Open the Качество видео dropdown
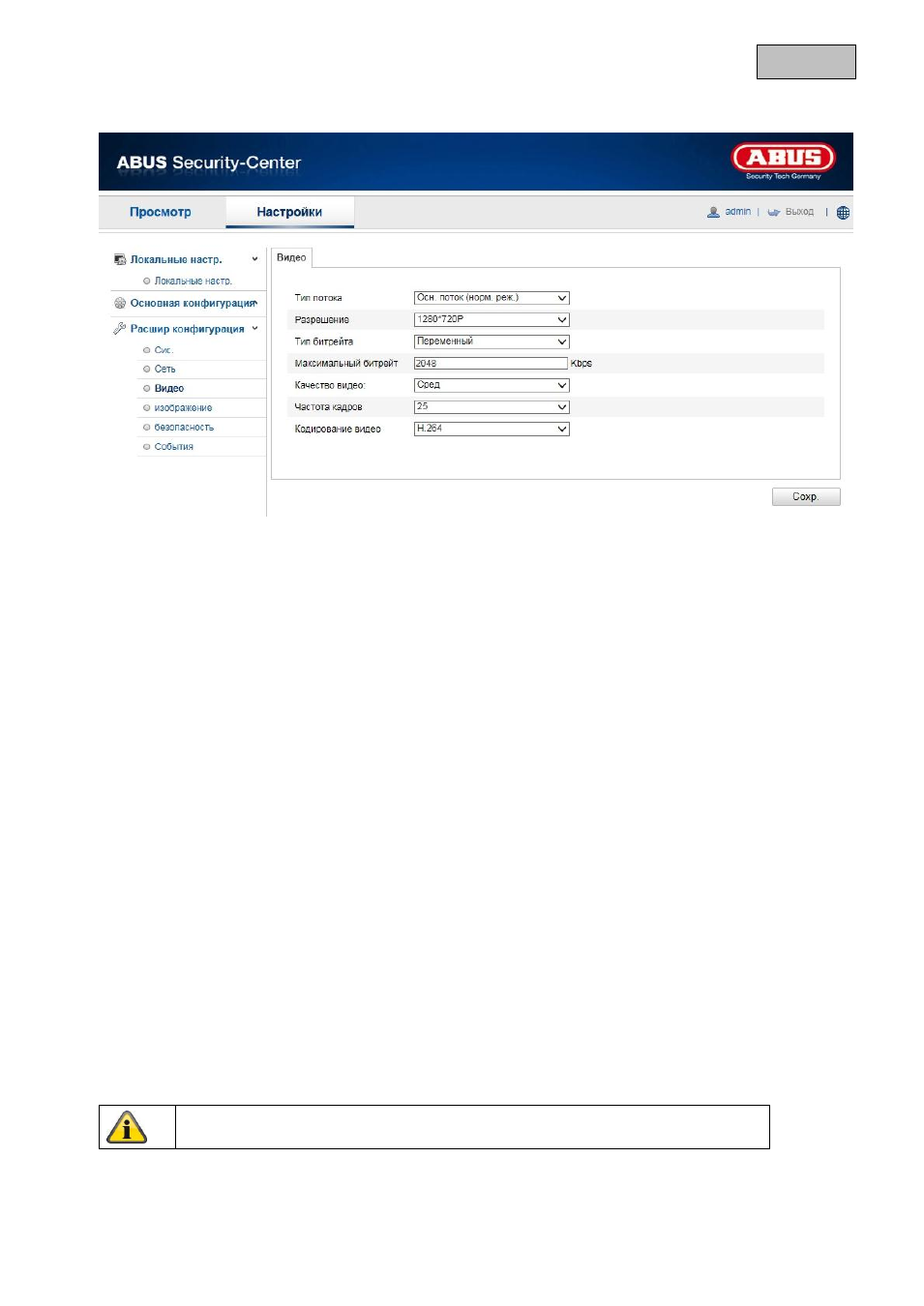 tap(492, 385)
